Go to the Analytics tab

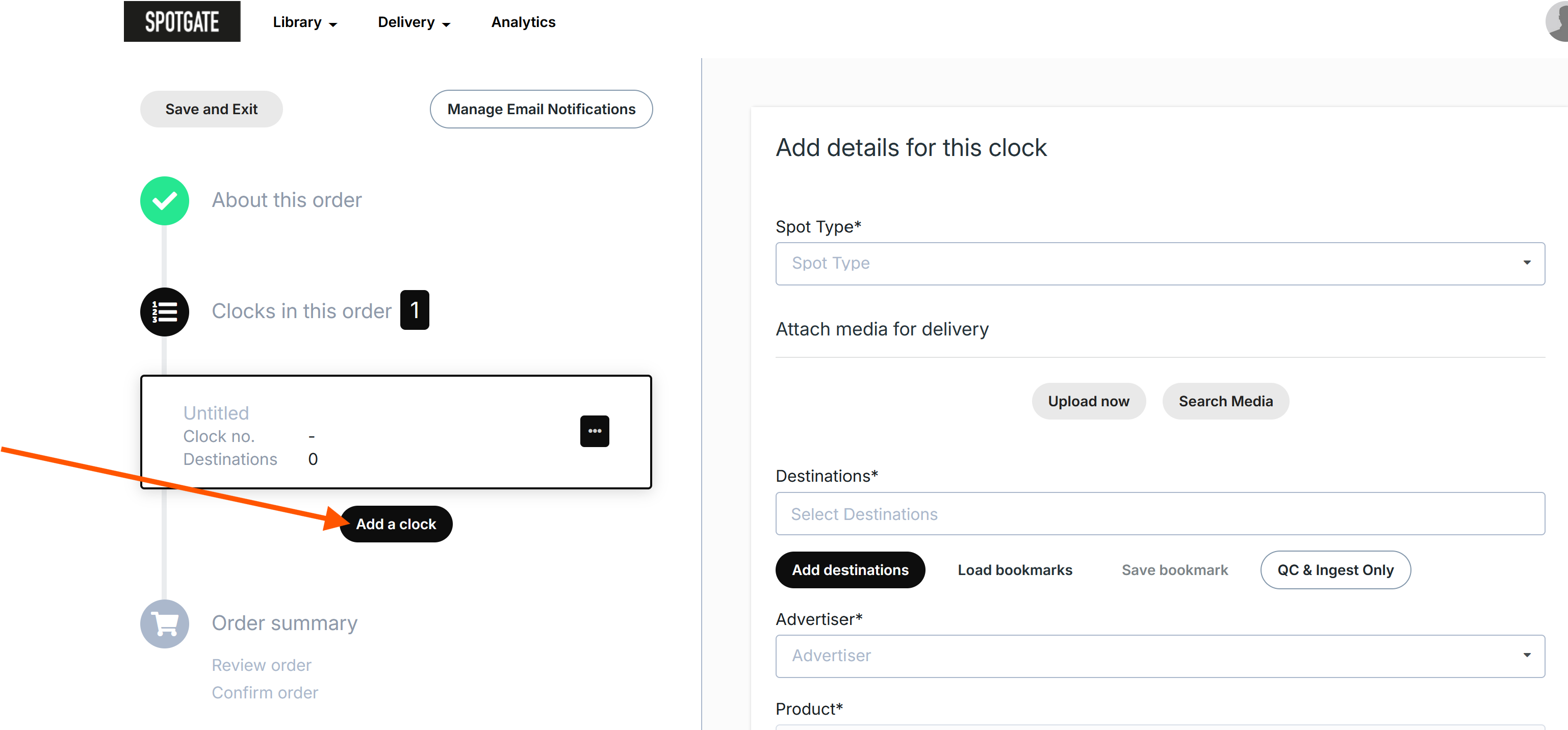523,22
